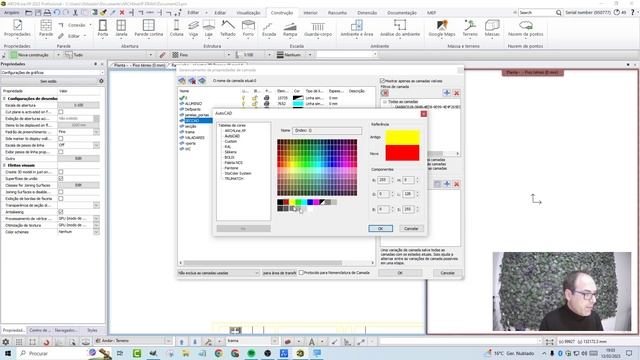Open the Padrão de preenchimento dropdown
Screen dimensions: 640x360
(96, 132)
